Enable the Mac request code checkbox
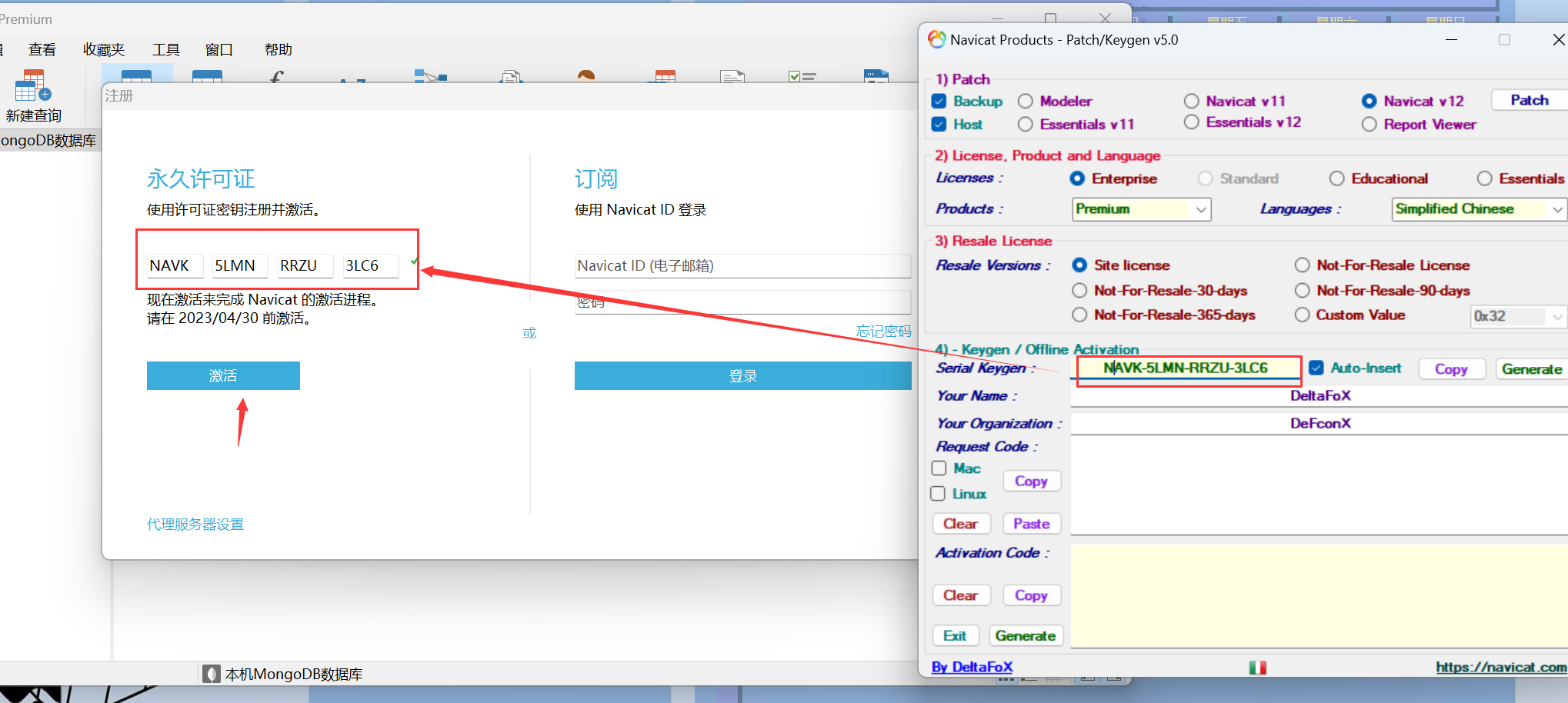This screenshot has width=1568, height=703. coord(939,468)
